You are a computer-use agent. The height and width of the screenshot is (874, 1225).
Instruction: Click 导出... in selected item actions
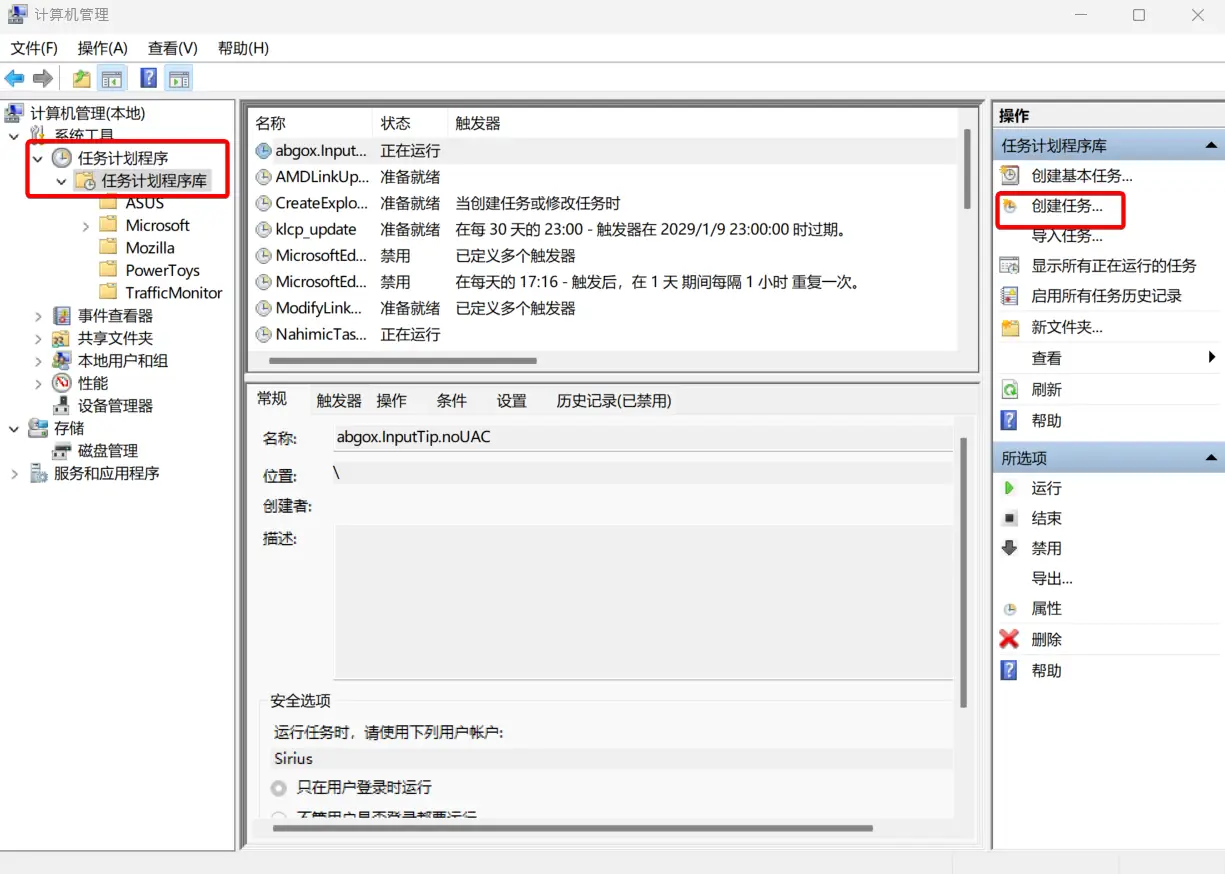pos(1052,578)
